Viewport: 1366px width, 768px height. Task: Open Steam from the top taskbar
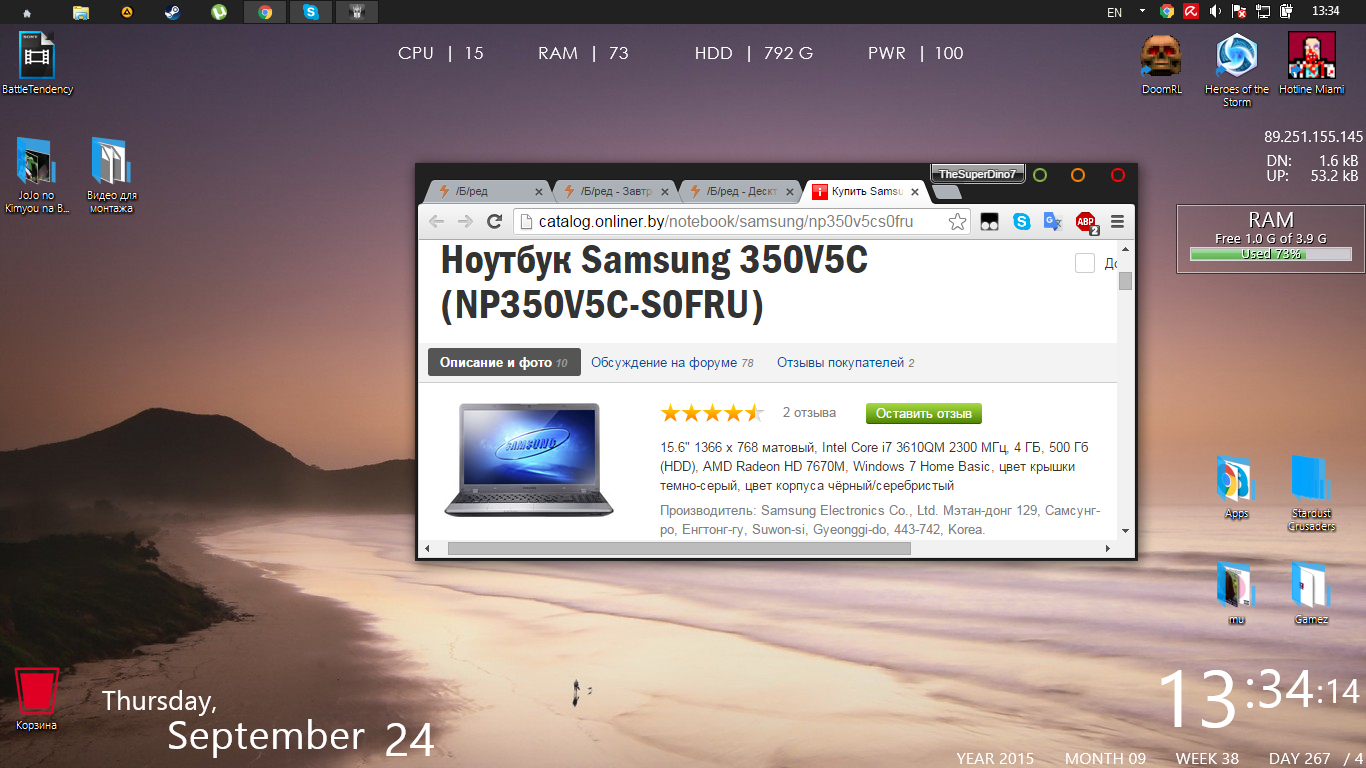point(172,12)
